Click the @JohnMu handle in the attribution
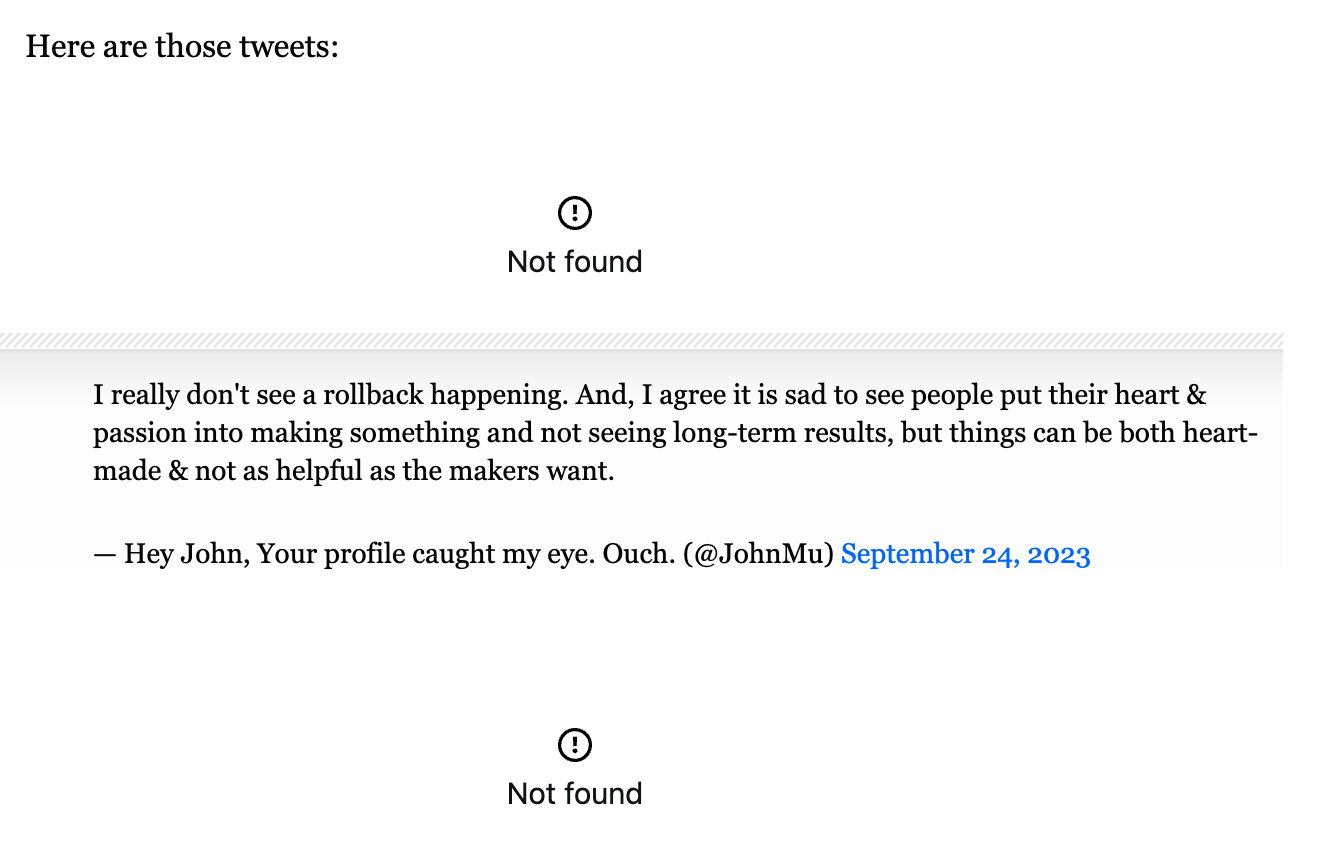 [759, 555]
